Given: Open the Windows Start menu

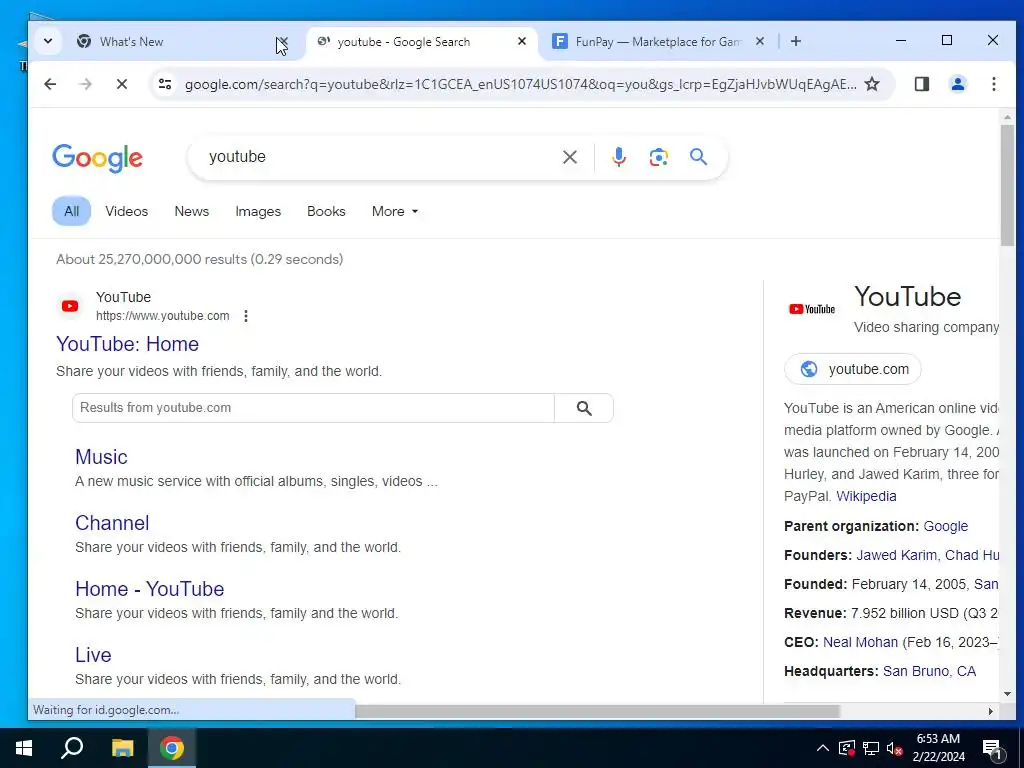Looking at the screenshot, I should point(24,748).
